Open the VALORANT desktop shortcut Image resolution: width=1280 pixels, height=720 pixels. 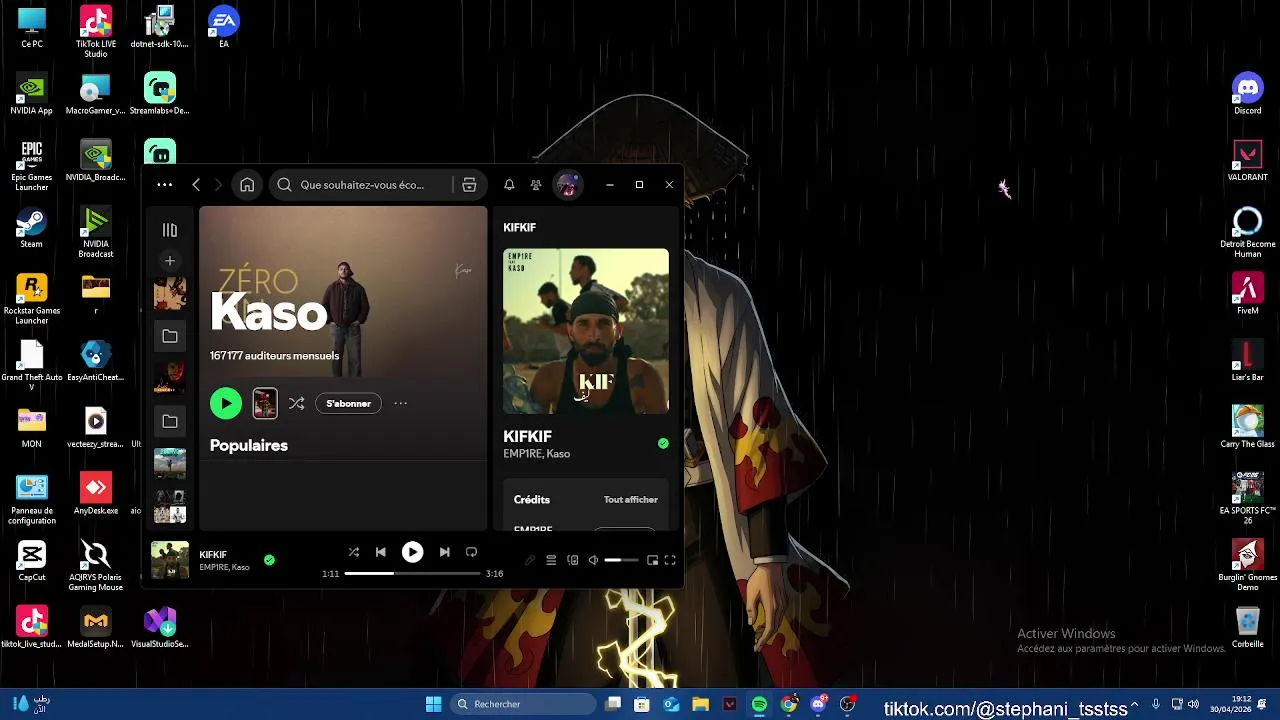click(x=1248, y=160)
